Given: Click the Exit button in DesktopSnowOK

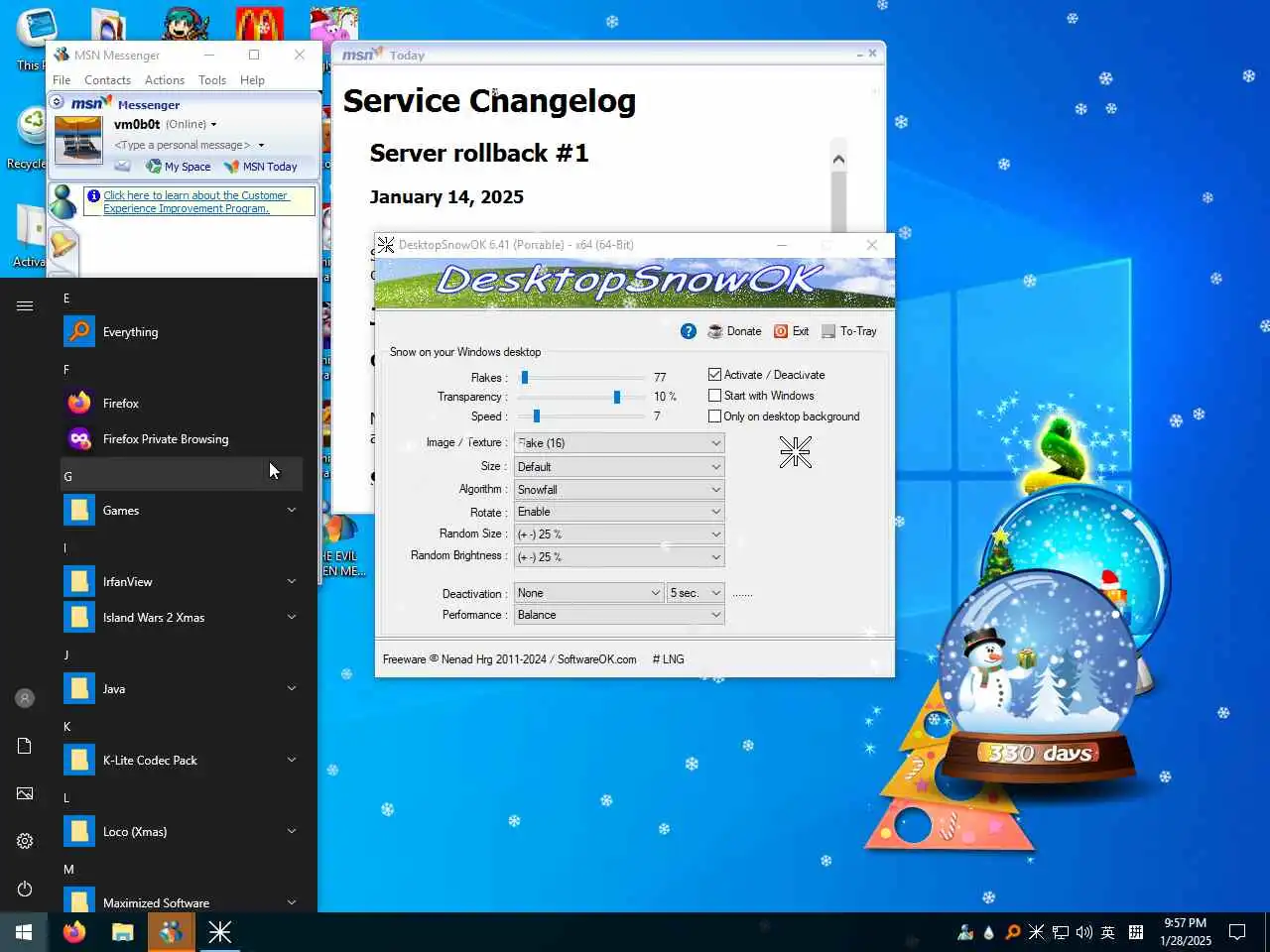Looking at the screenshot, I should [x=792, y=331].
